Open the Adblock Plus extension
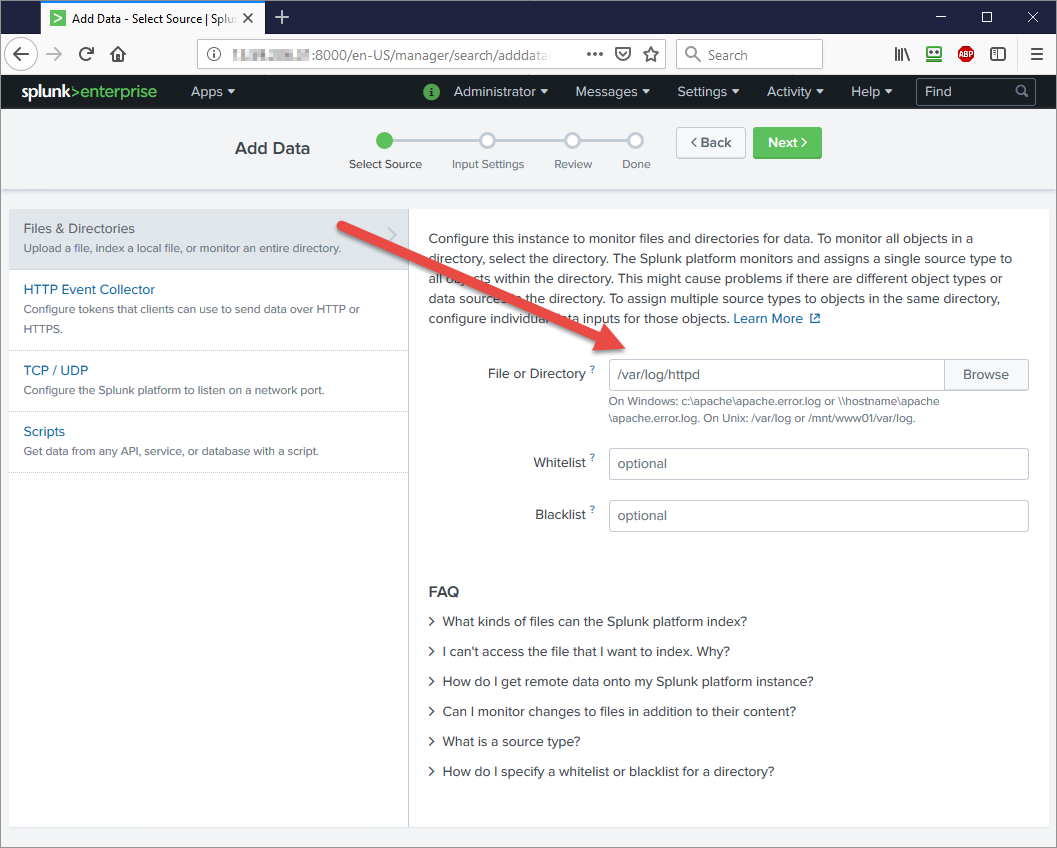This screenshot has height=848, width=1057. [966, 54]
